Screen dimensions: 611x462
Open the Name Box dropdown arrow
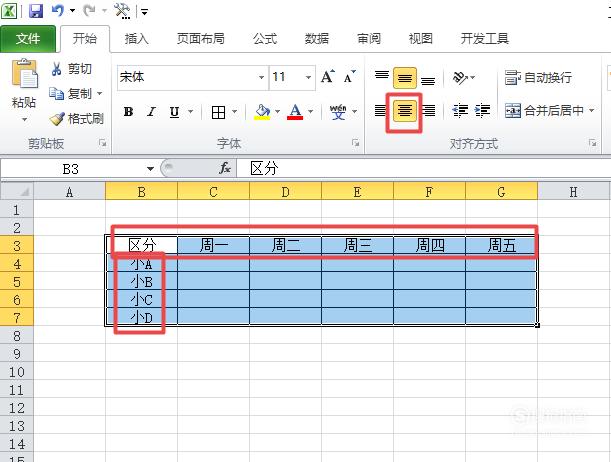click(150, 169)
